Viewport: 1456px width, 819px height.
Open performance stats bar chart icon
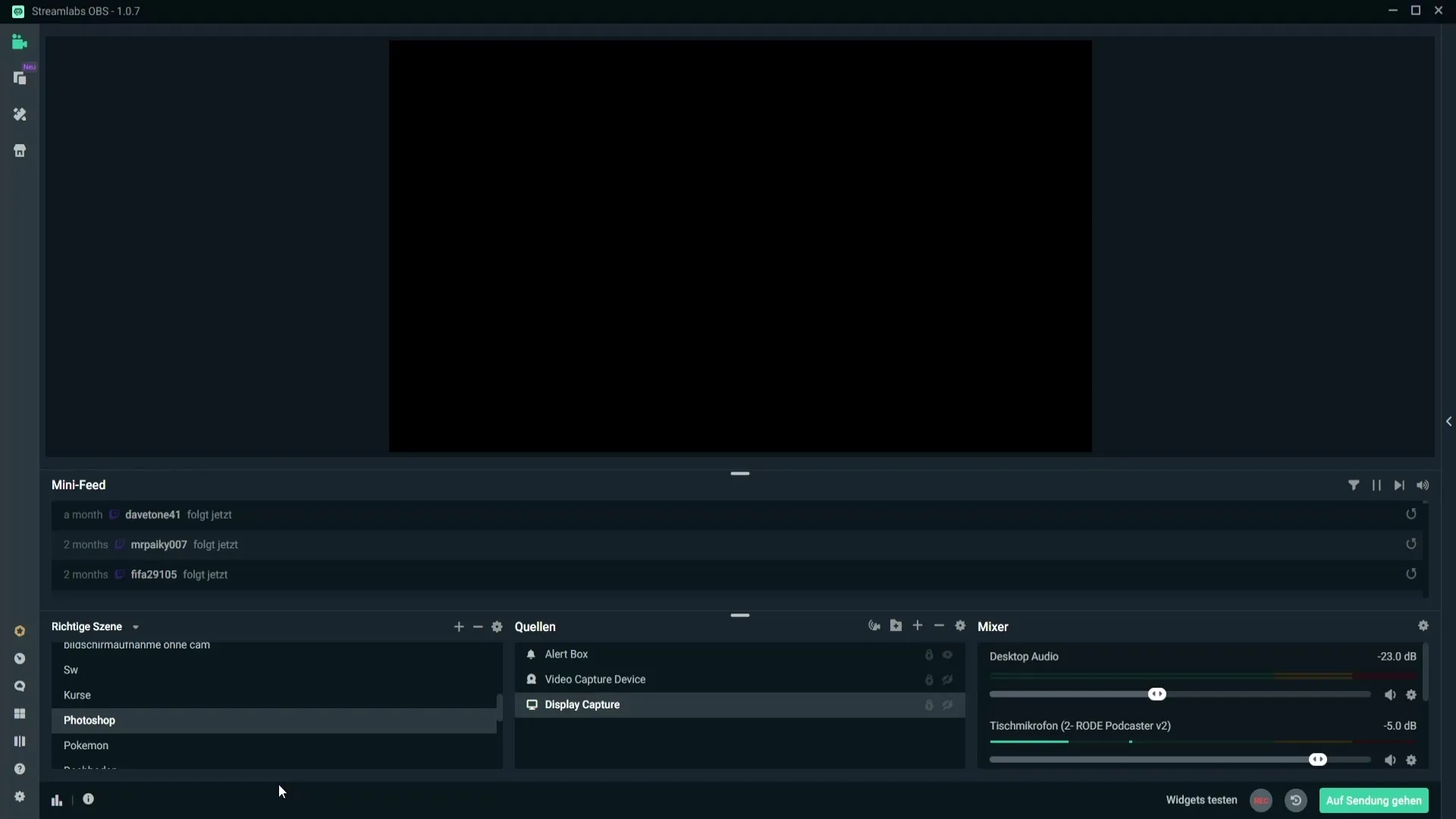coord(57,800)
